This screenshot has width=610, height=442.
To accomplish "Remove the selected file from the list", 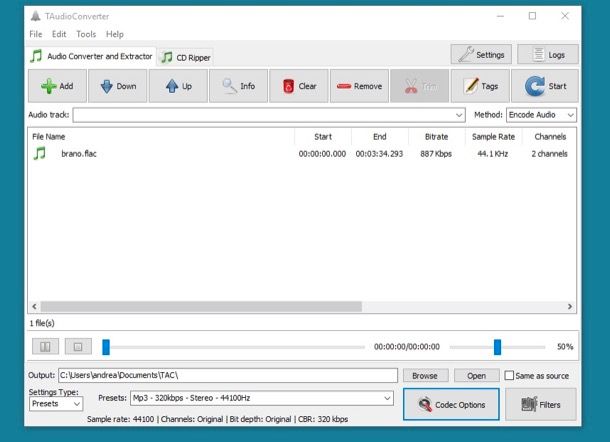I will 359,86.
